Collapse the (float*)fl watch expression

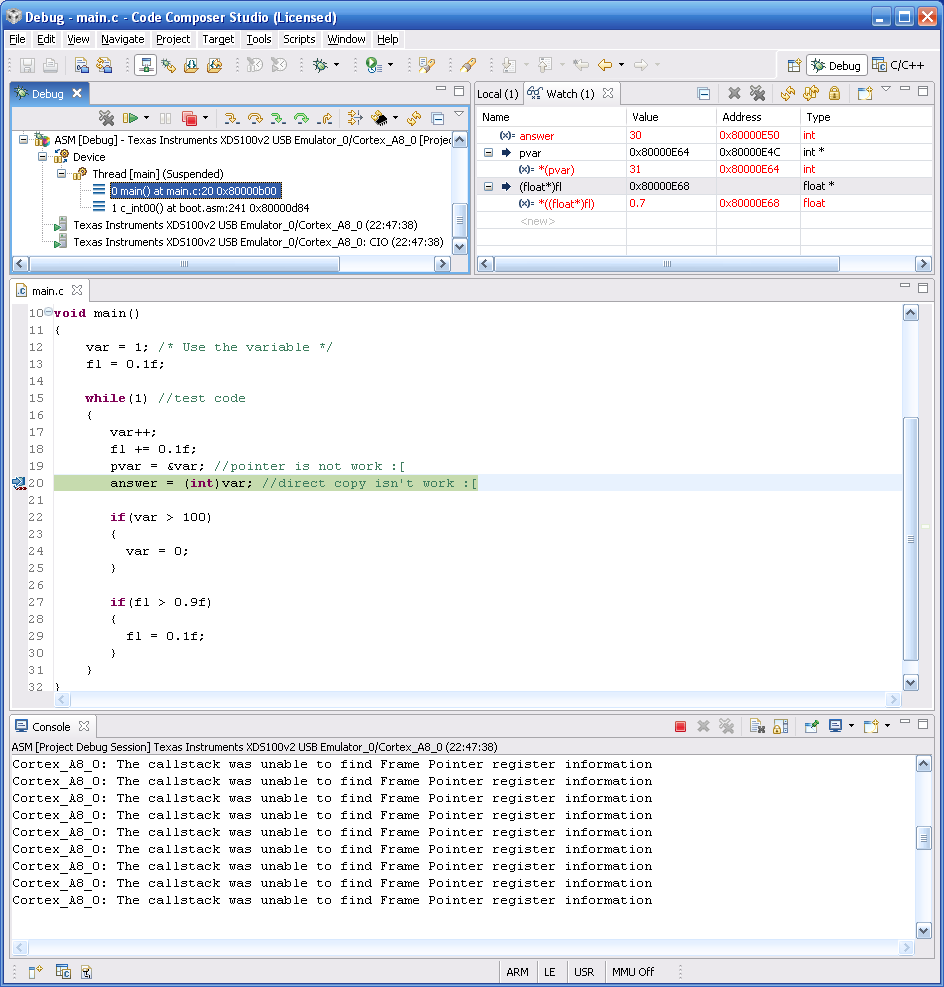[x=488, y=186]
